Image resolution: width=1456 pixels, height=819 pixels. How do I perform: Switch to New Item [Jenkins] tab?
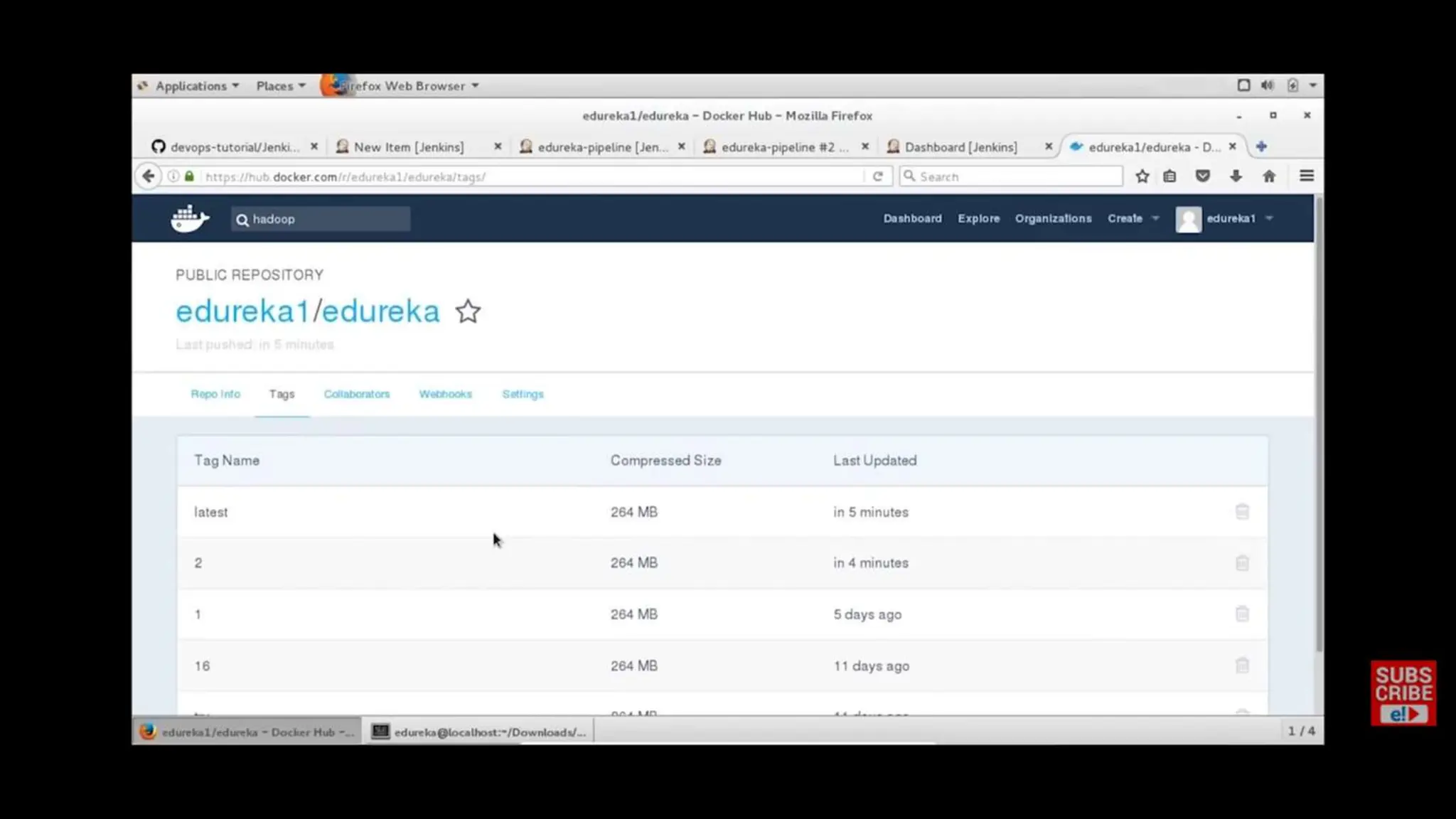coord(410,146)
